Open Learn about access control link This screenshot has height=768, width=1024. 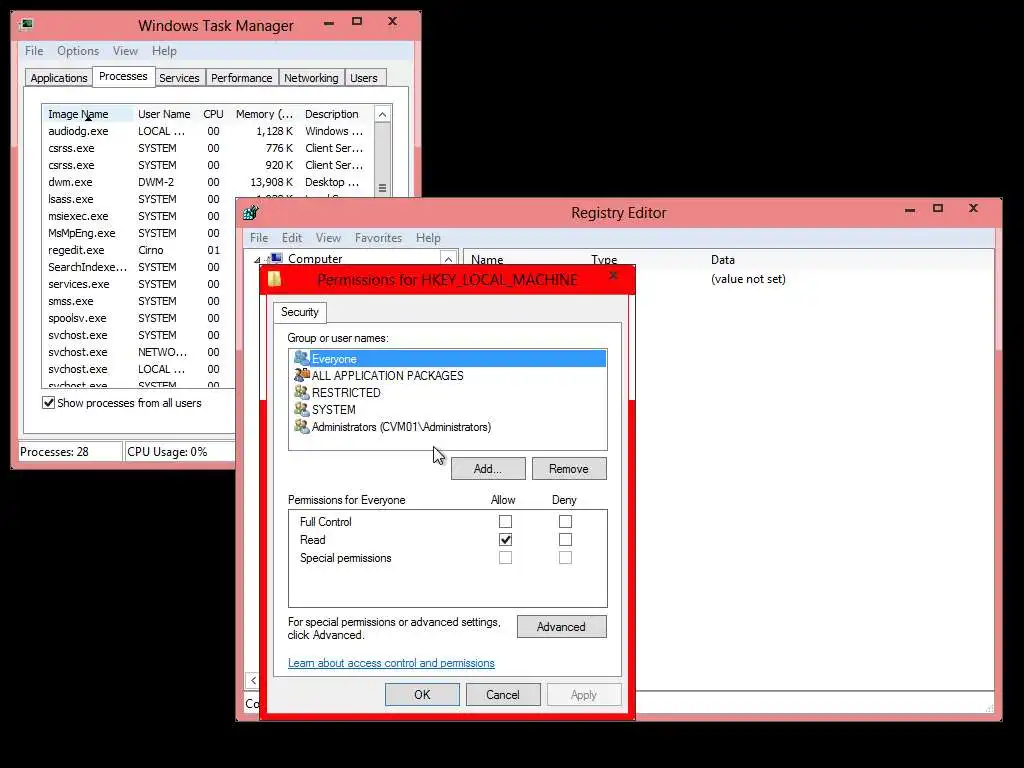(391, 663)
